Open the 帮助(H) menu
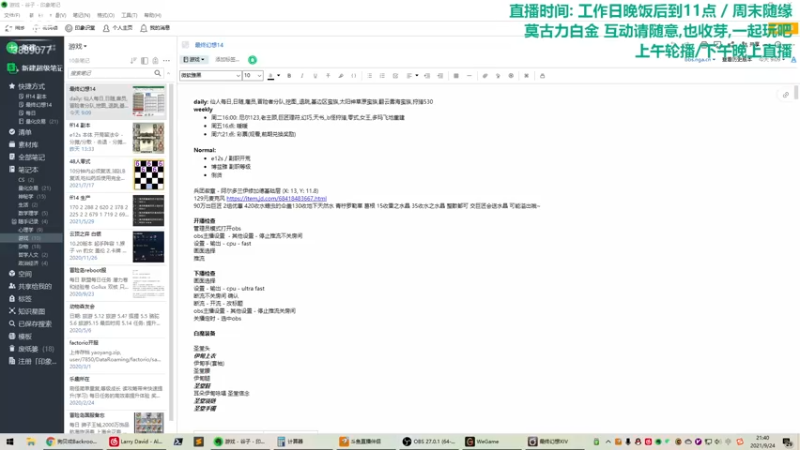 153,15
